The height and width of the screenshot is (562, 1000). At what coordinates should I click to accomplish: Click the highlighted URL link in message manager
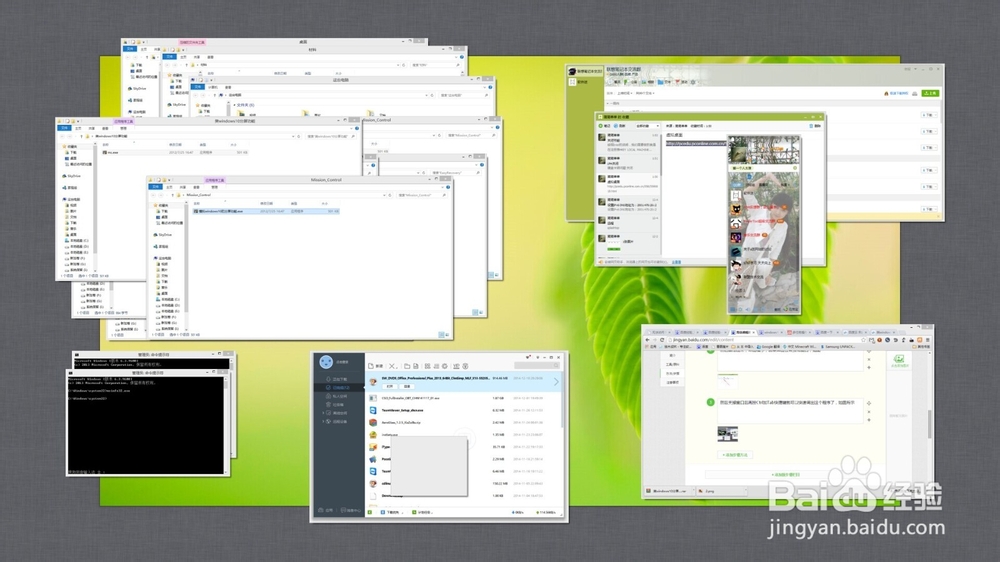click(696, 143)
